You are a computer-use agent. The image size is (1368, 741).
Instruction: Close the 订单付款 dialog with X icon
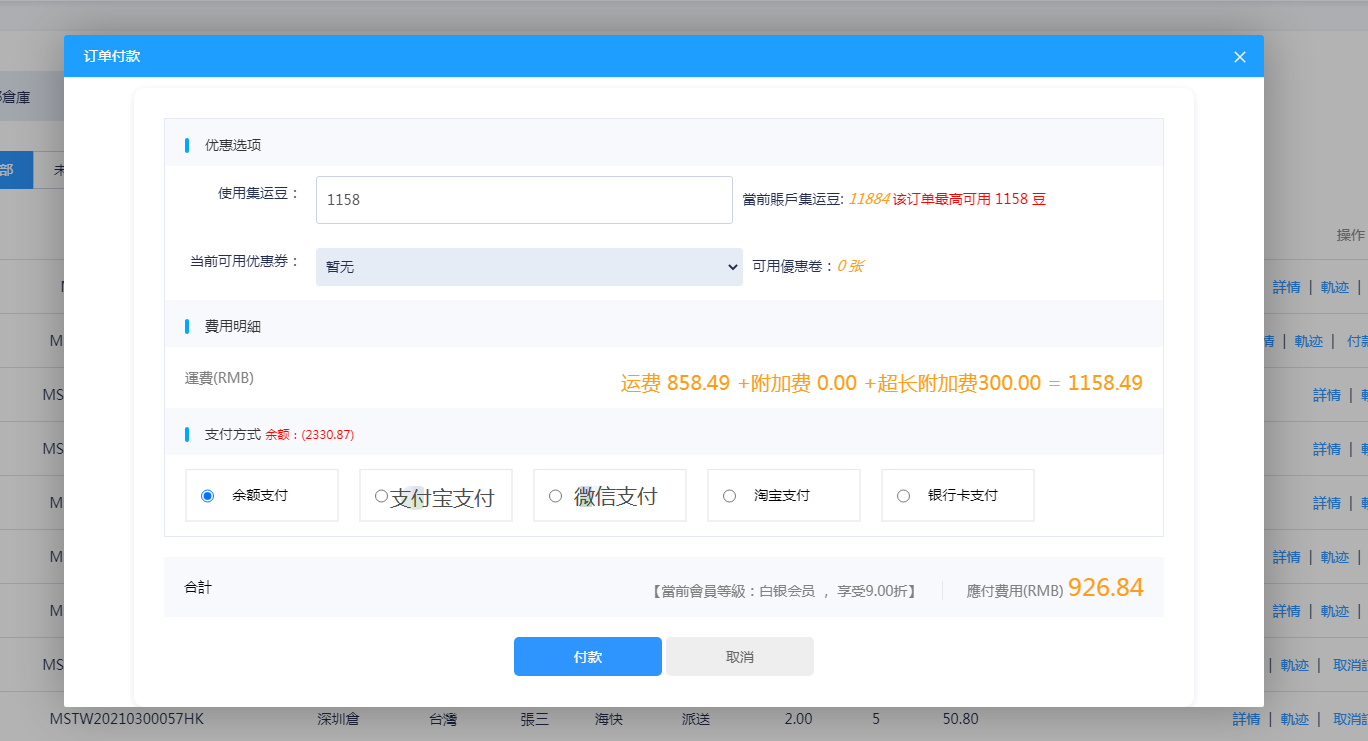point(1239,57)
